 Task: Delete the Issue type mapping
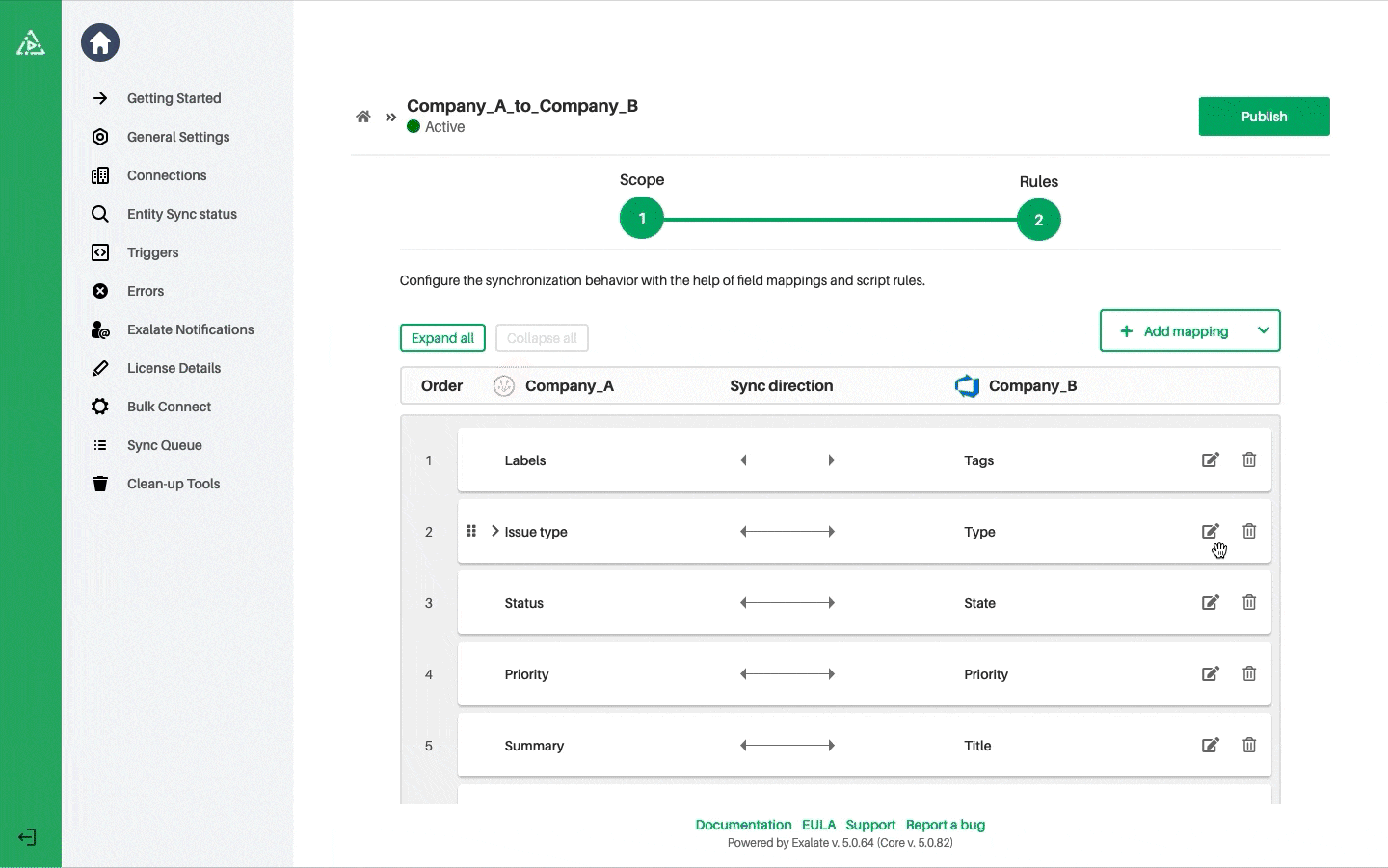[1249, 531]
